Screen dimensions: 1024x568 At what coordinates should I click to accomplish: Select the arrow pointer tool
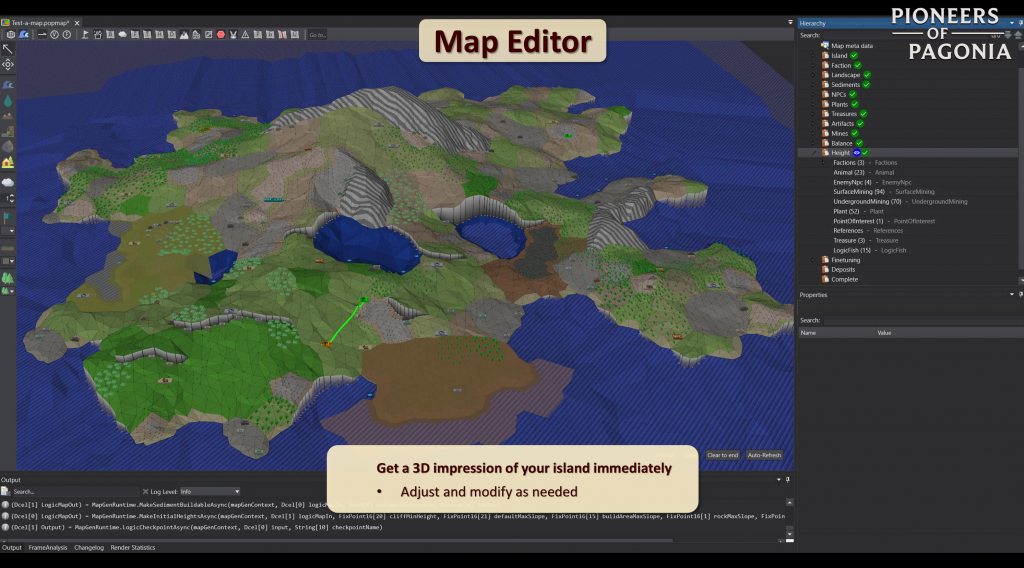8,49
